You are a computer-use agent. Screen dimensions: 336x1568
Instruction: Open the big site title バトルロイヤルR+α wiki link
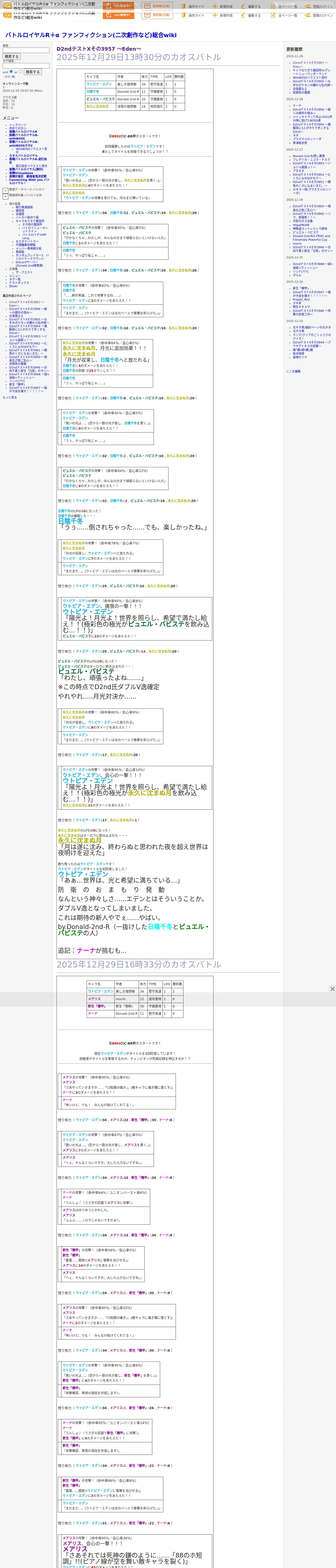pyautogui.click(x=91, y=35)
